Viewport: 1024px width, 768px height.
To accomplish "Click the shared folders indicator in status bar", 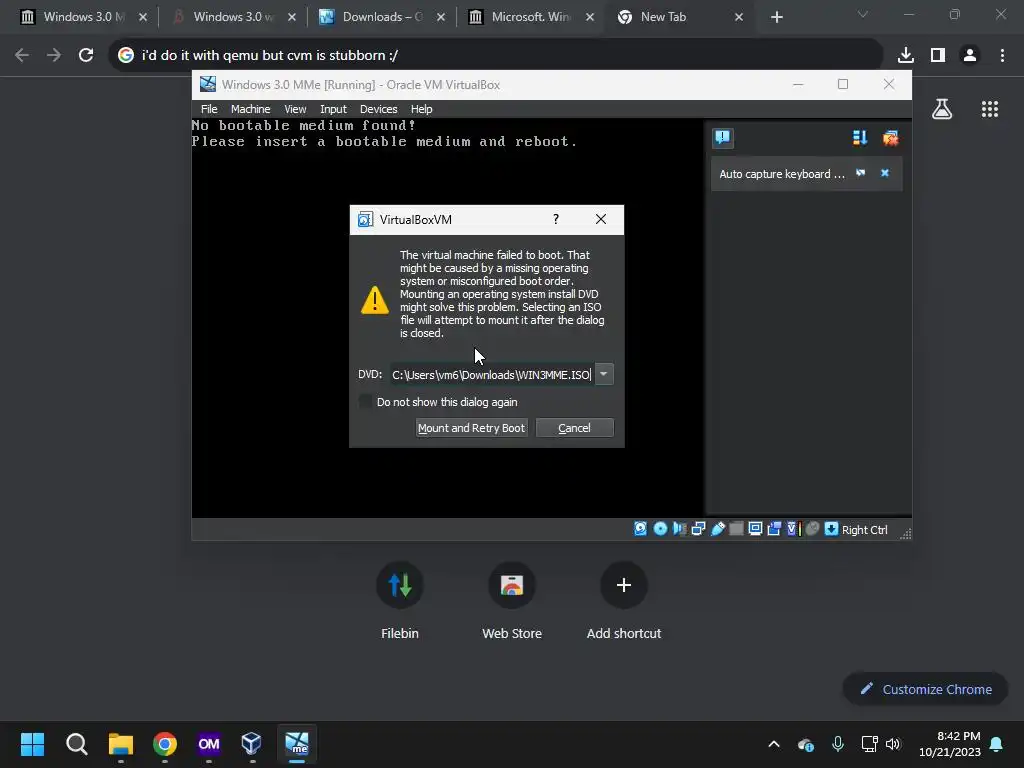I will [736, 529].
